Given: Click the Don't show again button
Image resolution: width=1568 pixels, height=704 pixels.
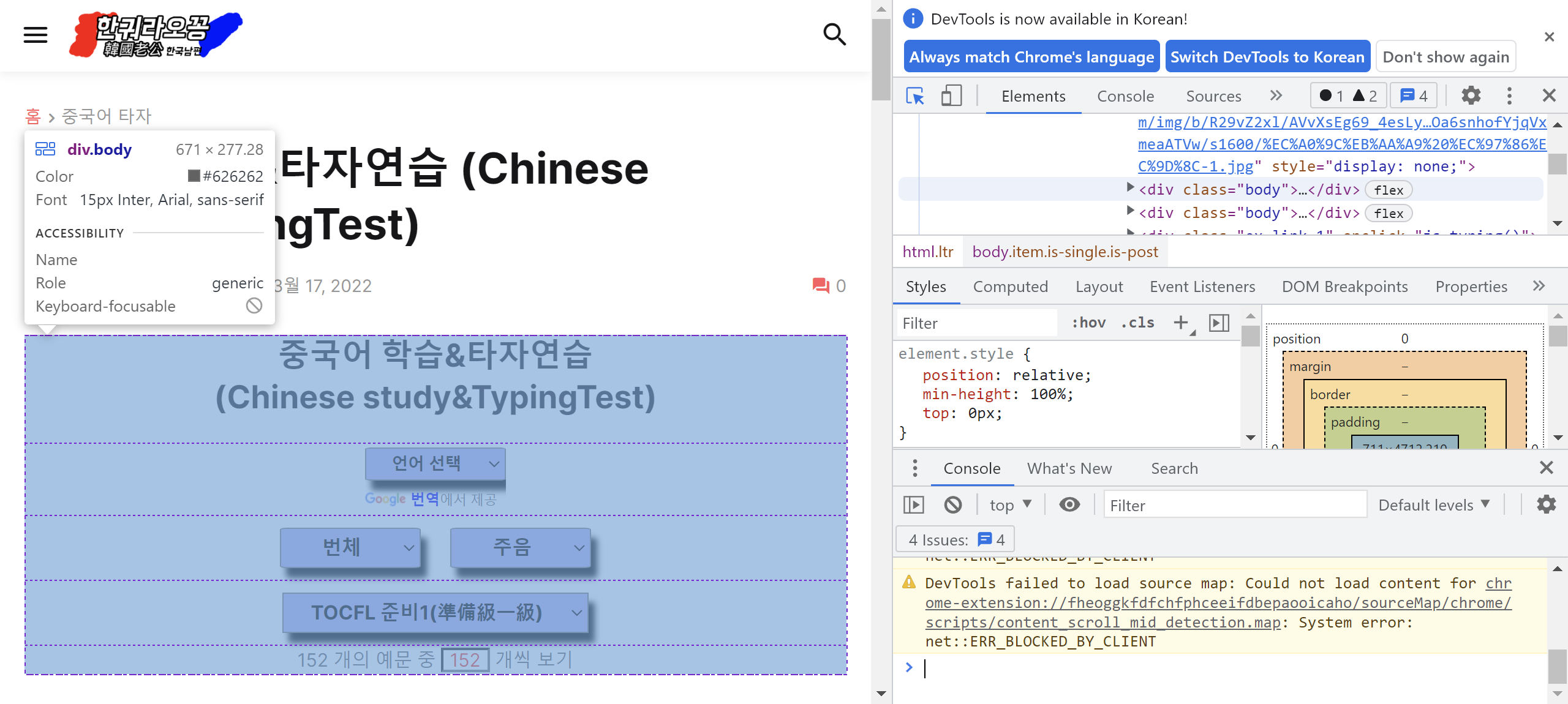Looking at the screenshot, I should point(1445,57).
